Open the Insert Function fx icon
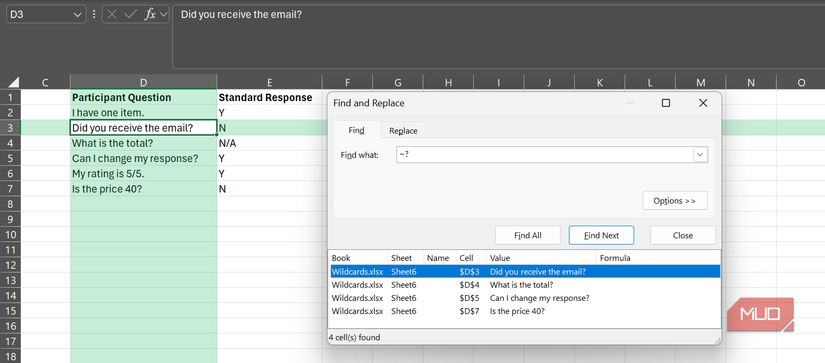825x363 pixels. 150,15
